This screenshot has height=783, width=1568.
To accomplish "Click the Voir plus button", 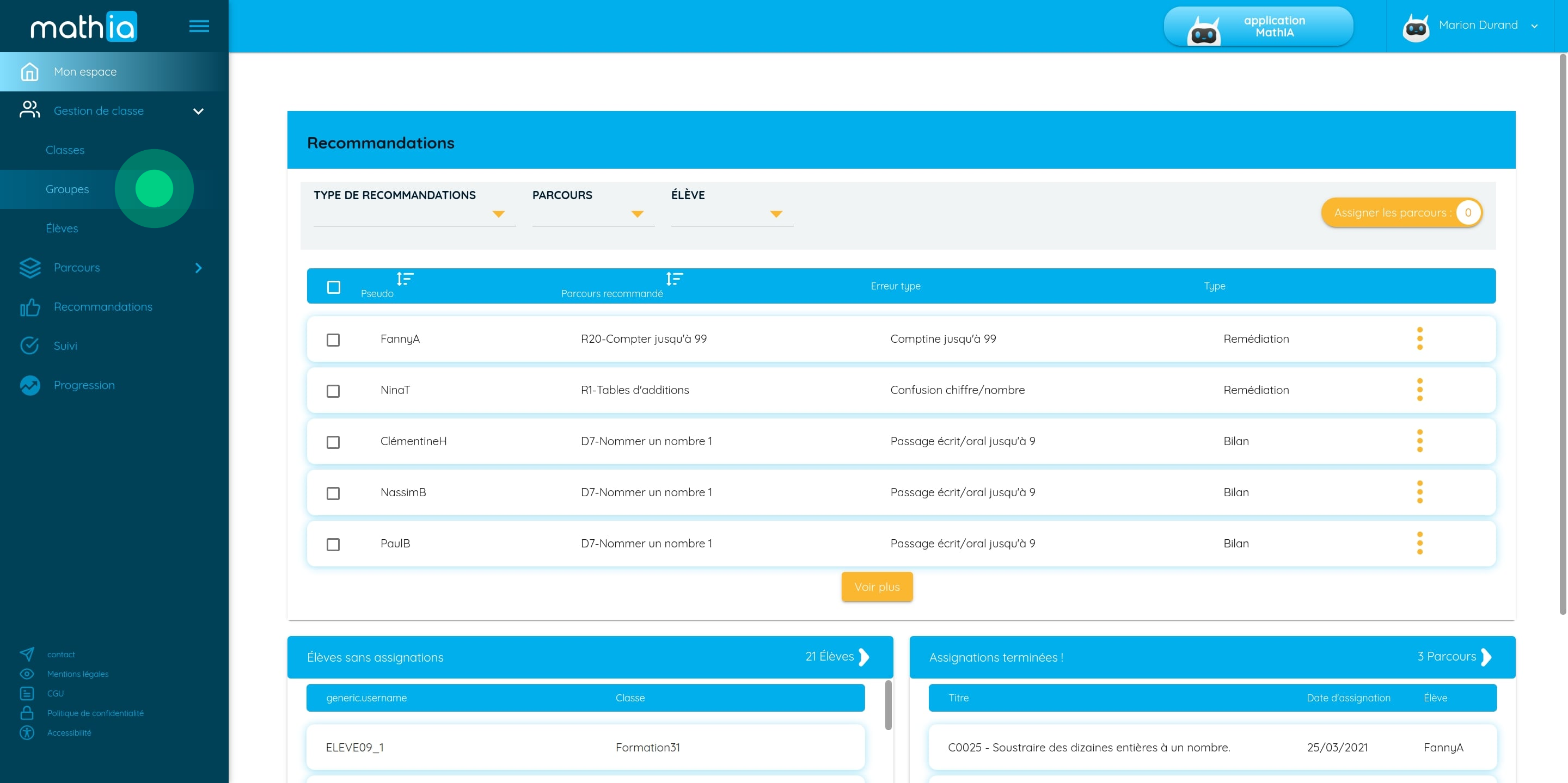I will 877,587.
